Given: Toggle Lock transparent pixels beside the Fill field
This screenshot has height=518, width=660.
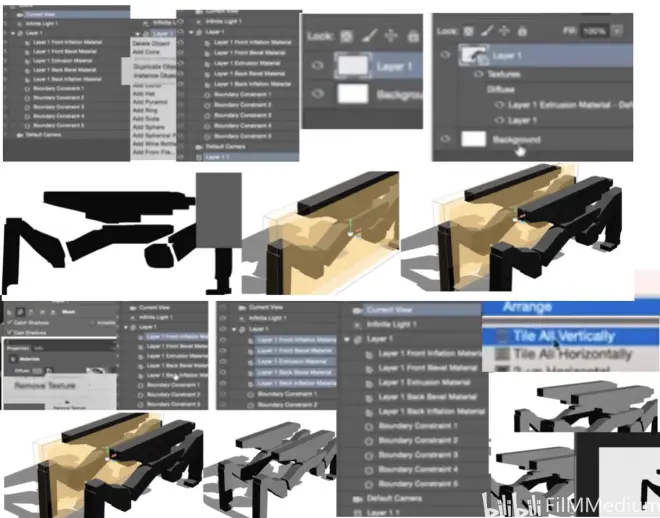Looking at the screenshot, I should (x=468, y=31).
